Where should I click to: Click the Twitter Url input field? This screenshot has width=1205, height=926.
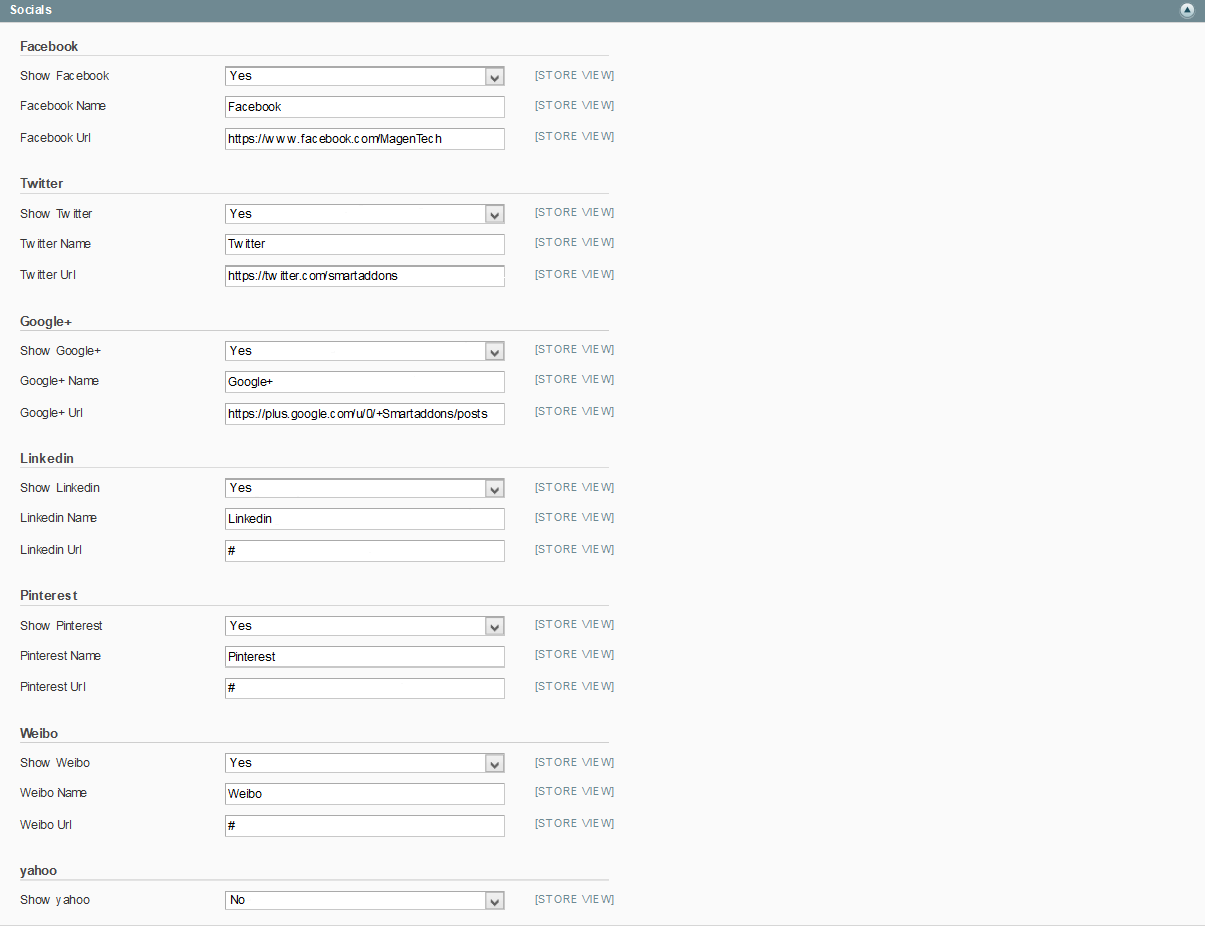tap(365, 276)
